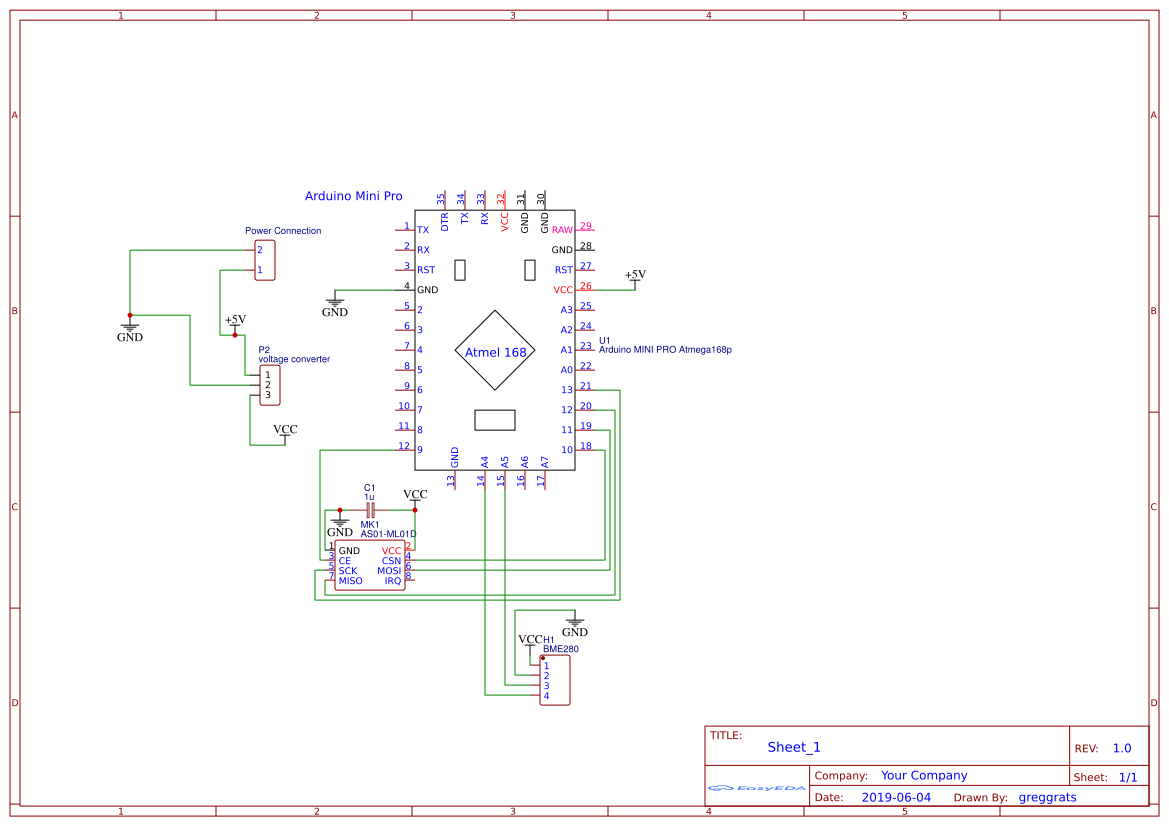This screenshot has height=827, width=1169.
Task: Click the 'Arduino MINI PRO Atmega168p' U1 label
Action: [x=665, y=349]
